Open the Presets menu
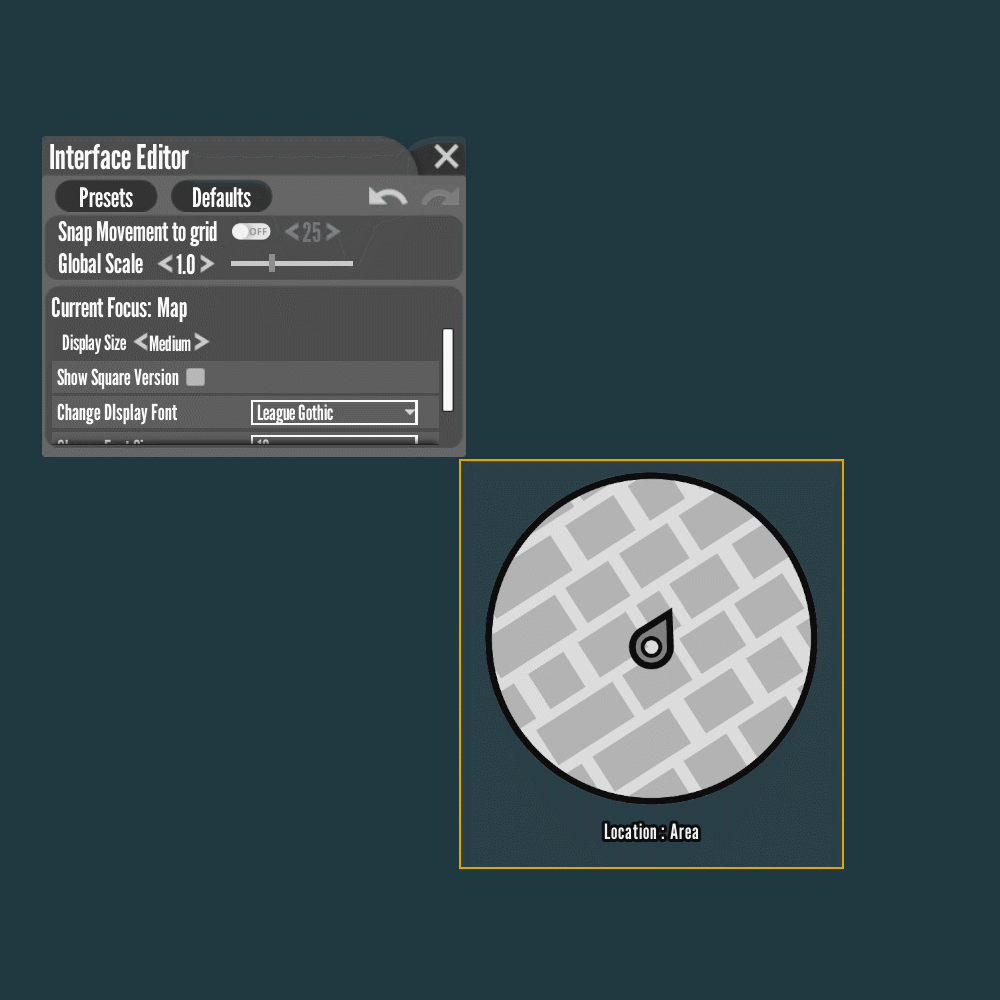The height and width of the screenshot is (1000, 1000). (x=106, y=197)
